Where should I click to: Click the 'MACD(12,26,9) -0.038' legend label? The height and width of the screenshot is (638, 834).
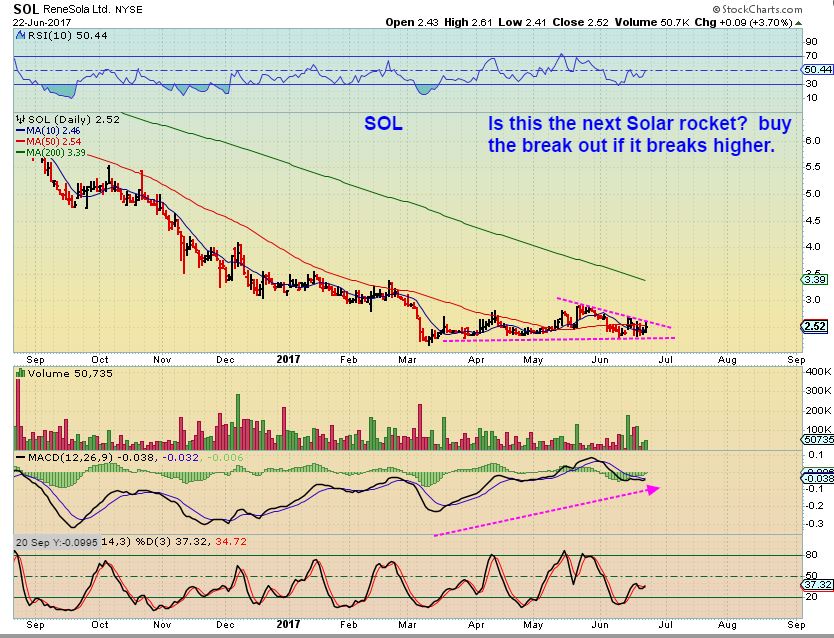[91, 457]
